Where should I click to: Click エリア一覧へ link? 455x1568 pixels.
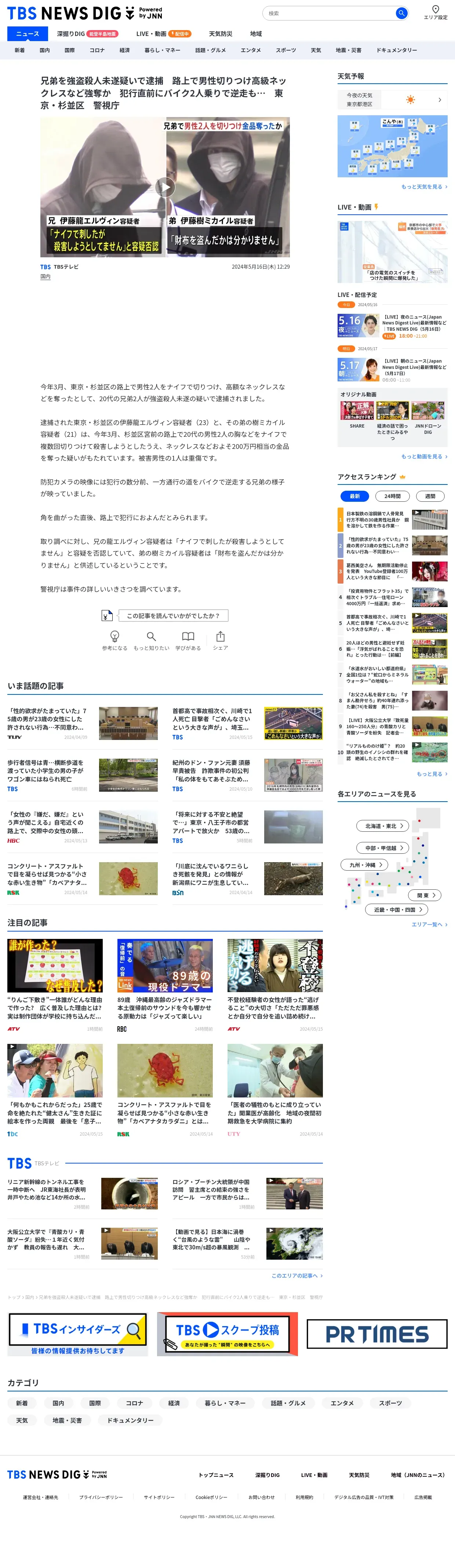tap(429, 924)
